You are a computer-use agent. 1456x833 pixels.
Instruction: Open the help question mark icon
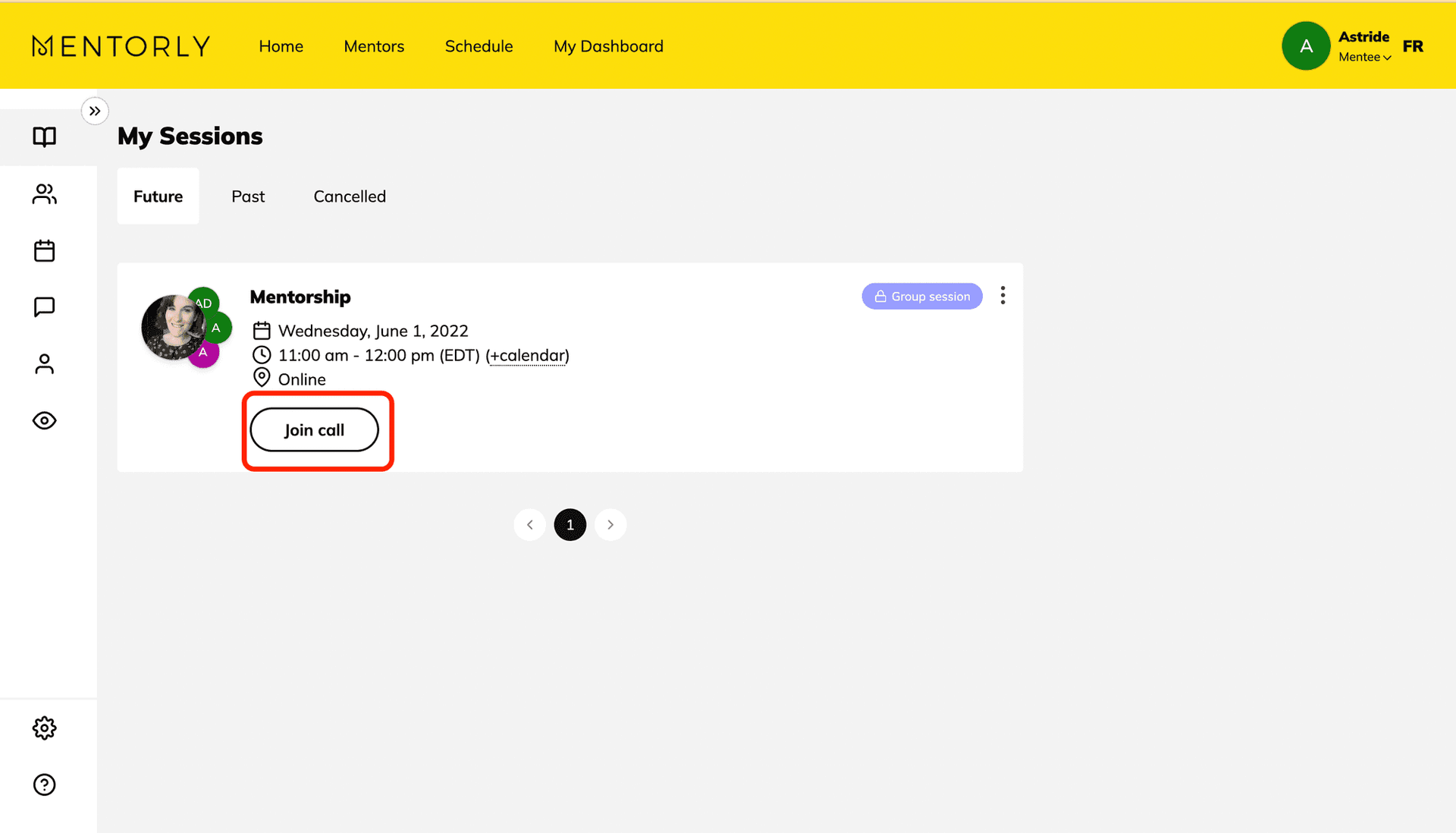[44, 784]
